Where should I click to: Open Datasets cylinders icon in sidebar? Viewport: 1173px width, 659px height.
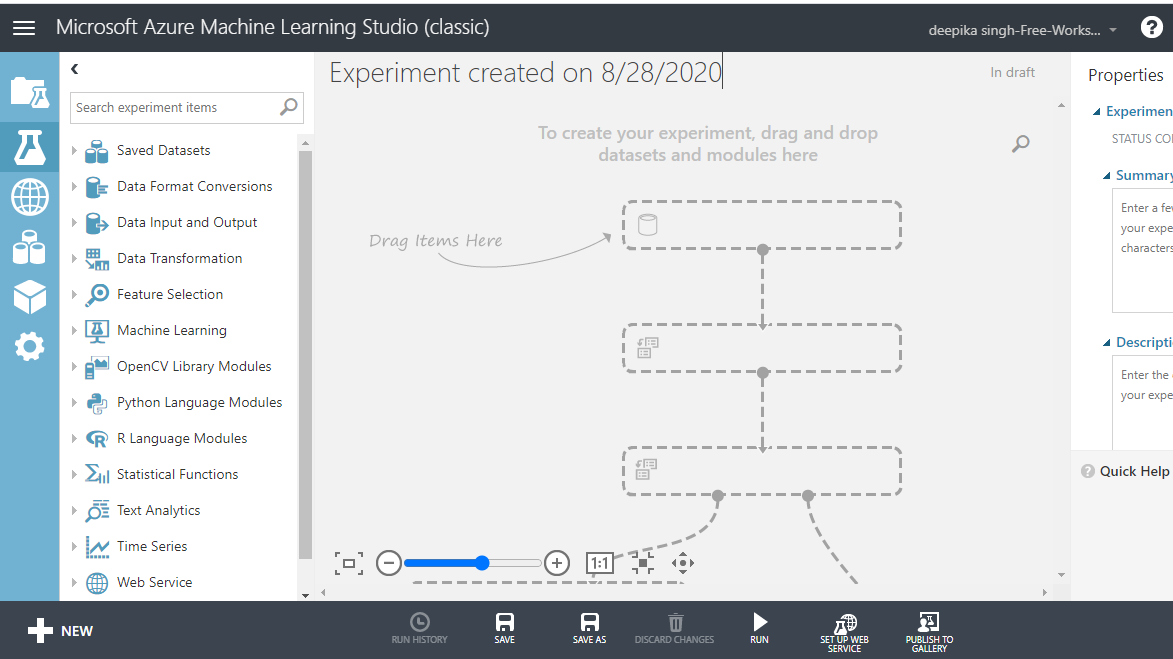(x=30, y=248)
